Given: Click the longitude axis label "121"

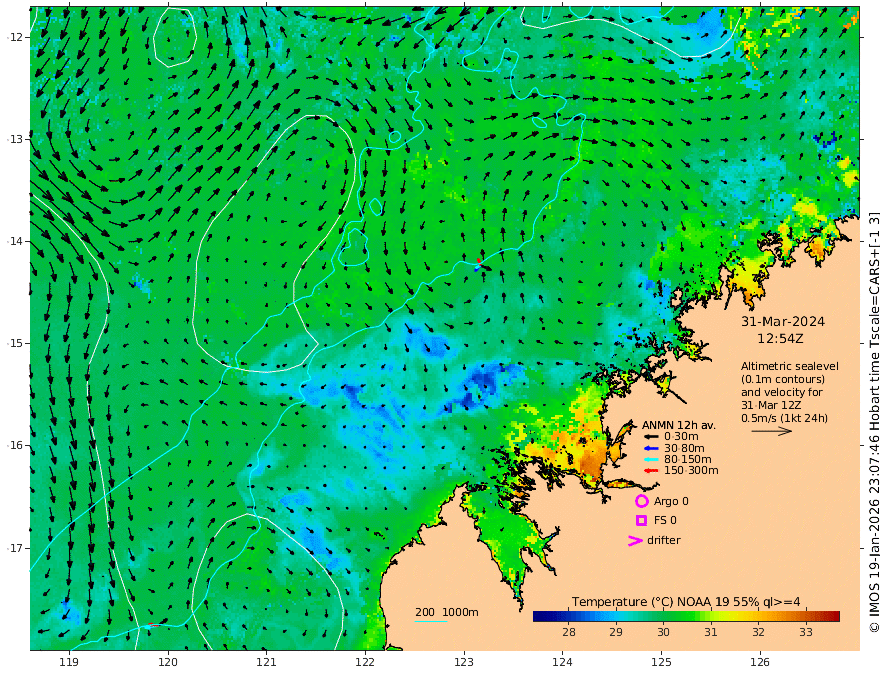Looking at the screenshot, I should [x=266, y=663].
